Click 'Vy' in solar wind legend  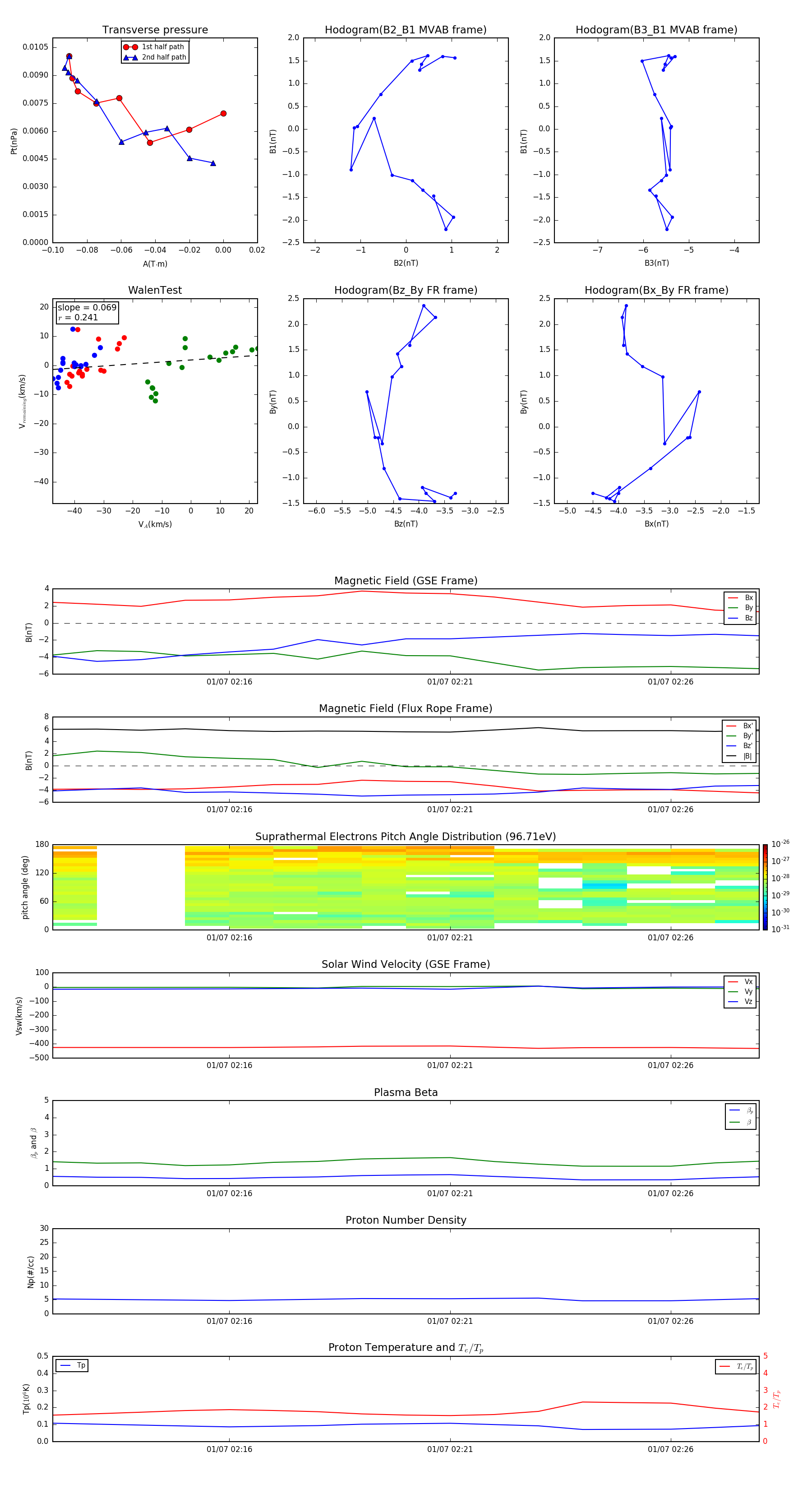click(741, 991)
